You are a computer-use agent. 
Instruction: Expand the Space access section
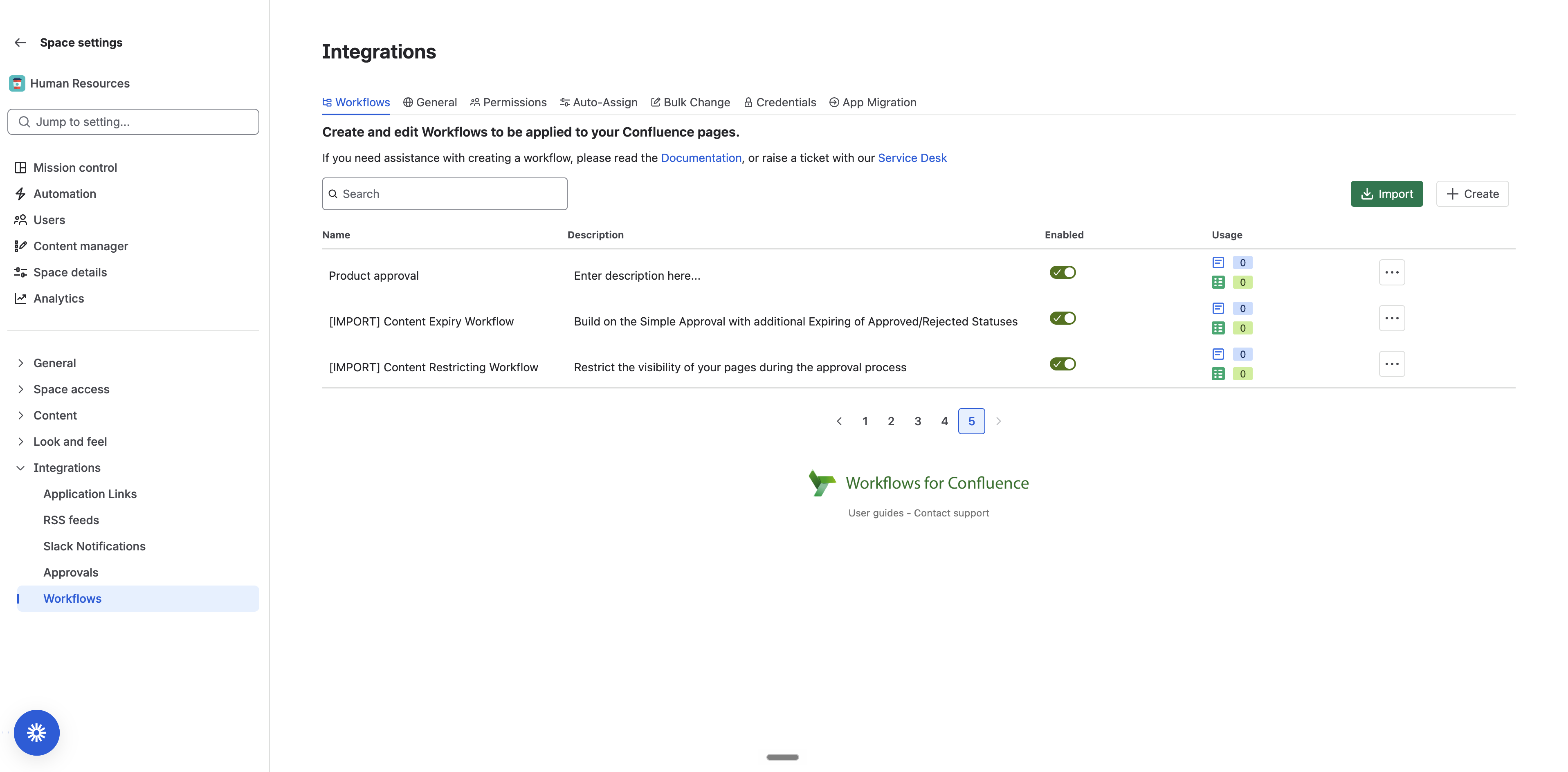point(21,389)
